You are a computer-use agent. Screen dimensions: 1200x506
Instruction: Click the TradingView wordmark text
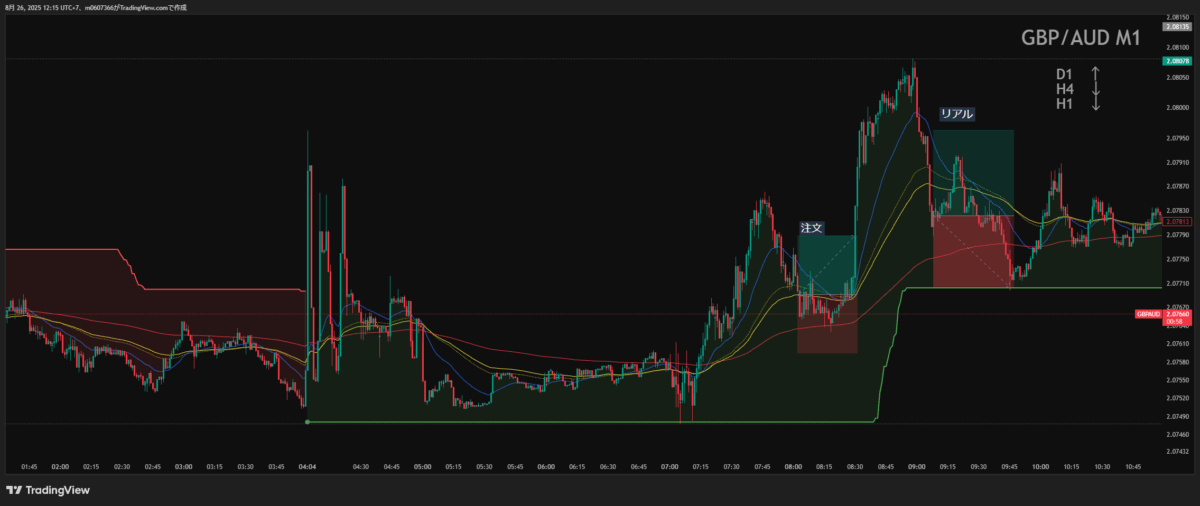58,490
